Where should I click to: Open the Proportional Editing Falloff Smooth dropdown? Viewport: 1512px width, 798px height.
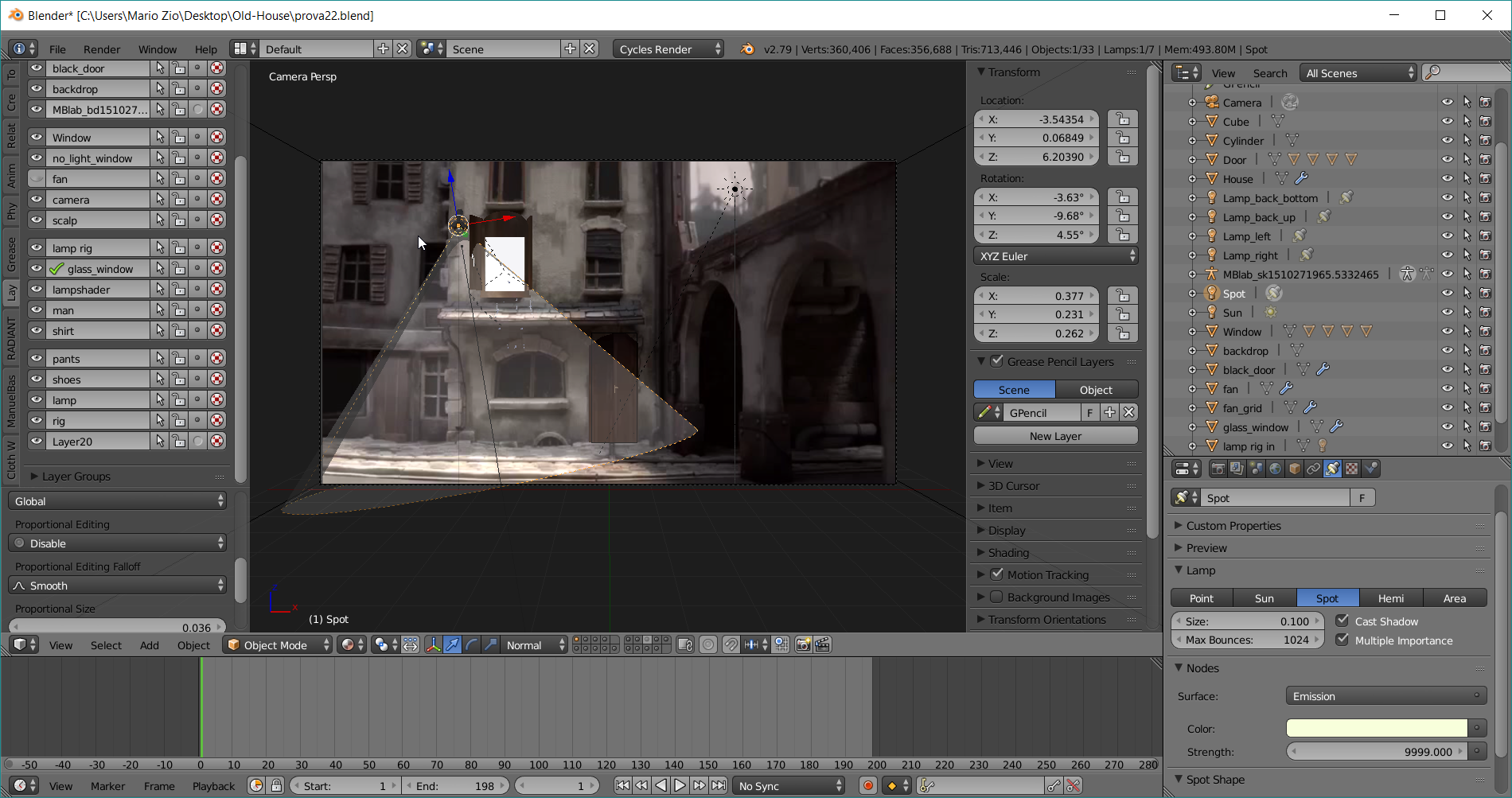118,586
